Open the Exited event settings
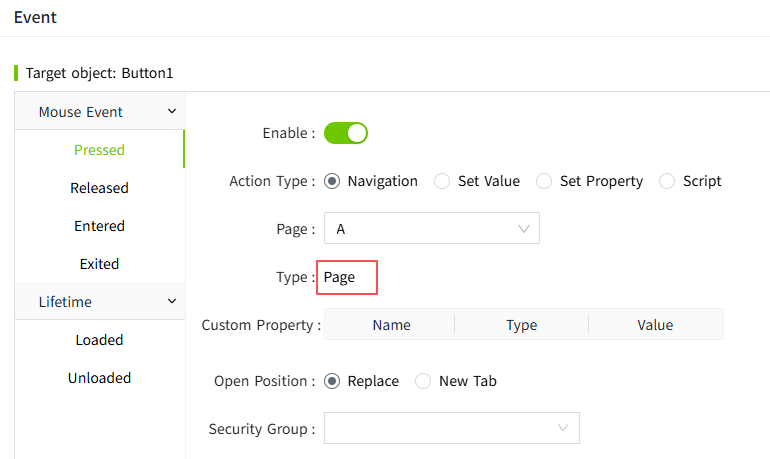Viewport: 770px width, 459px height. 99,264
